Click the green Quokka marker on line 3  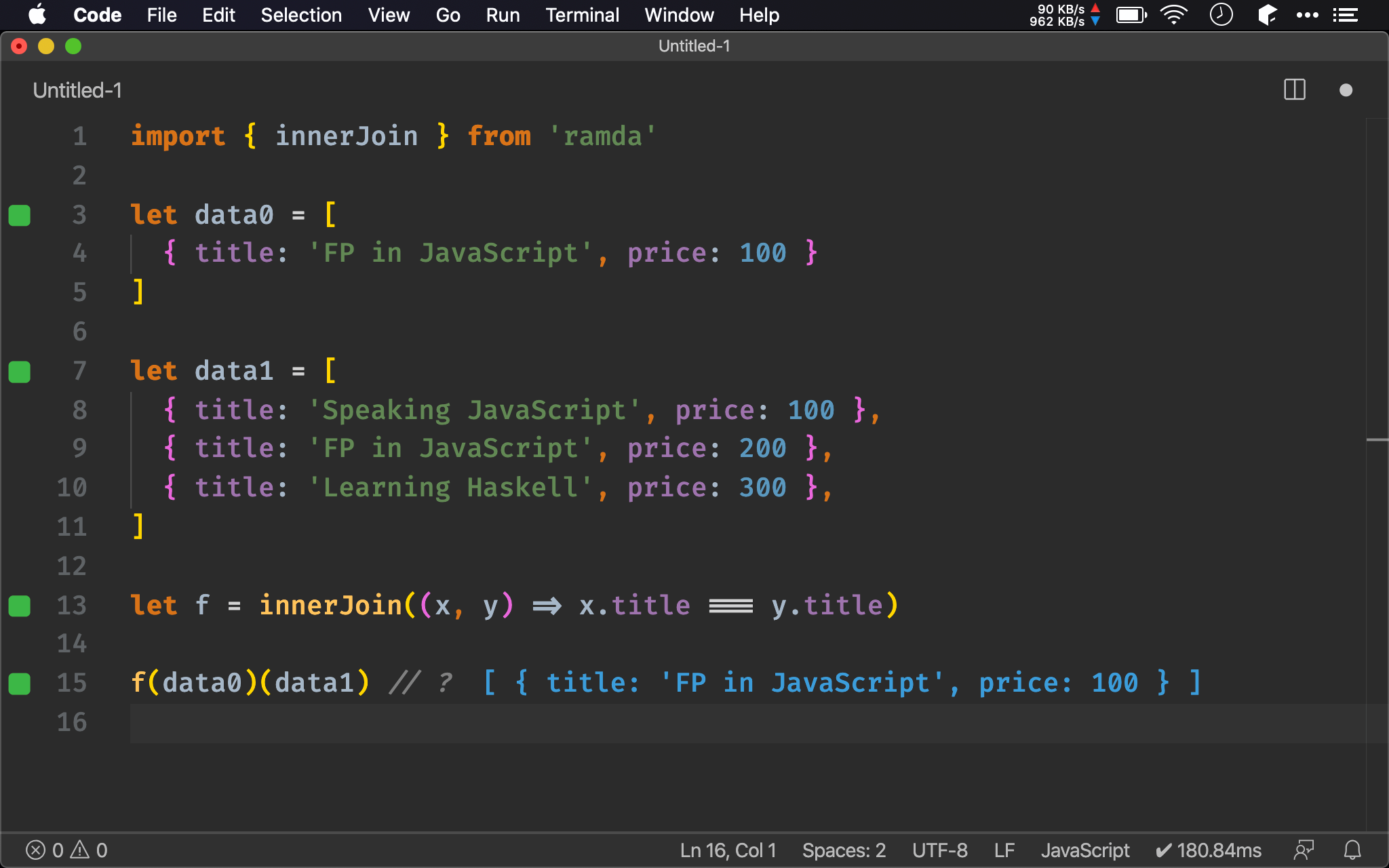pyautogui.click(x=19, y=215)
